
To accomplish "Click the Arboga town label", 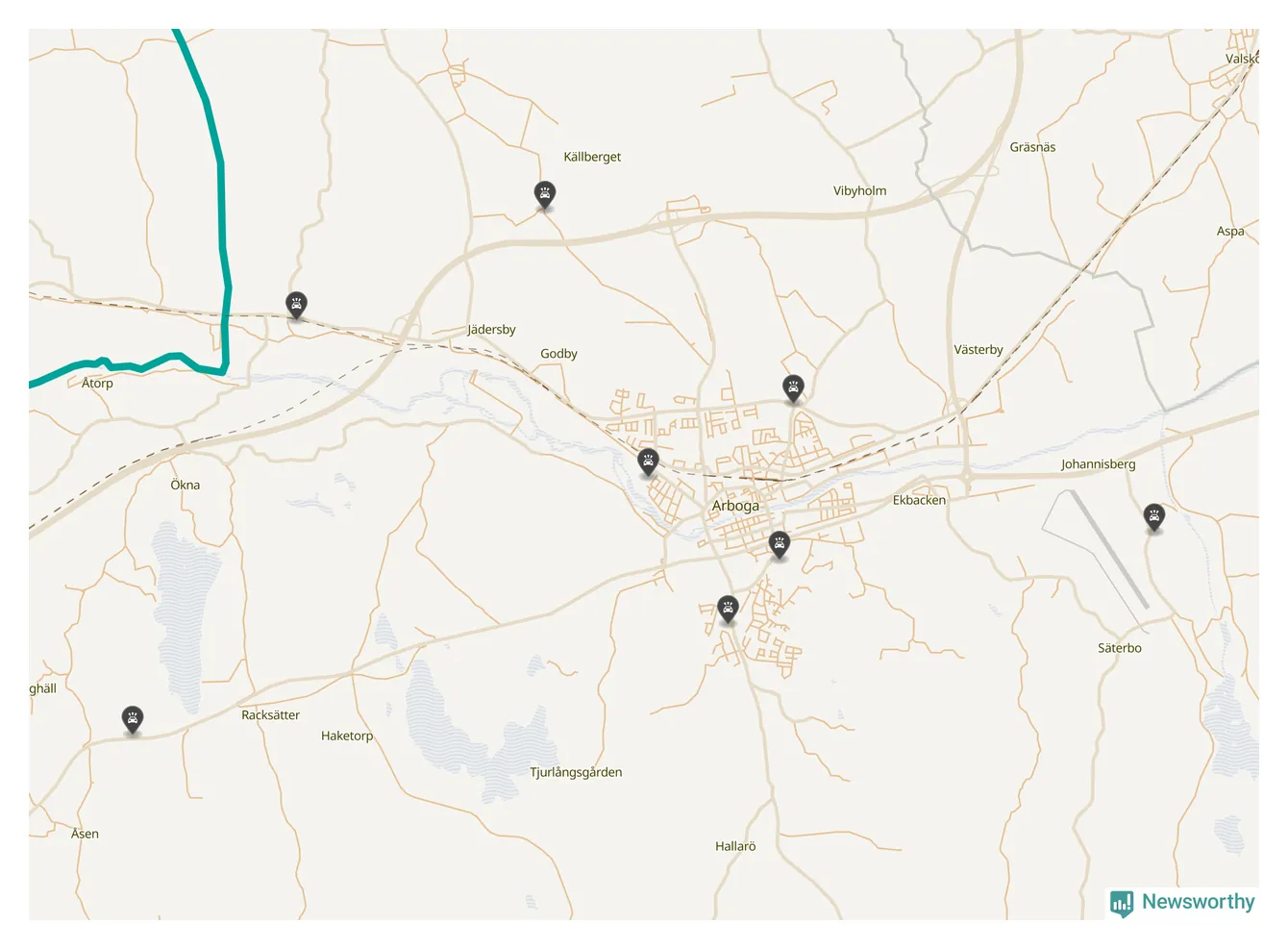I will click(735, 506).
